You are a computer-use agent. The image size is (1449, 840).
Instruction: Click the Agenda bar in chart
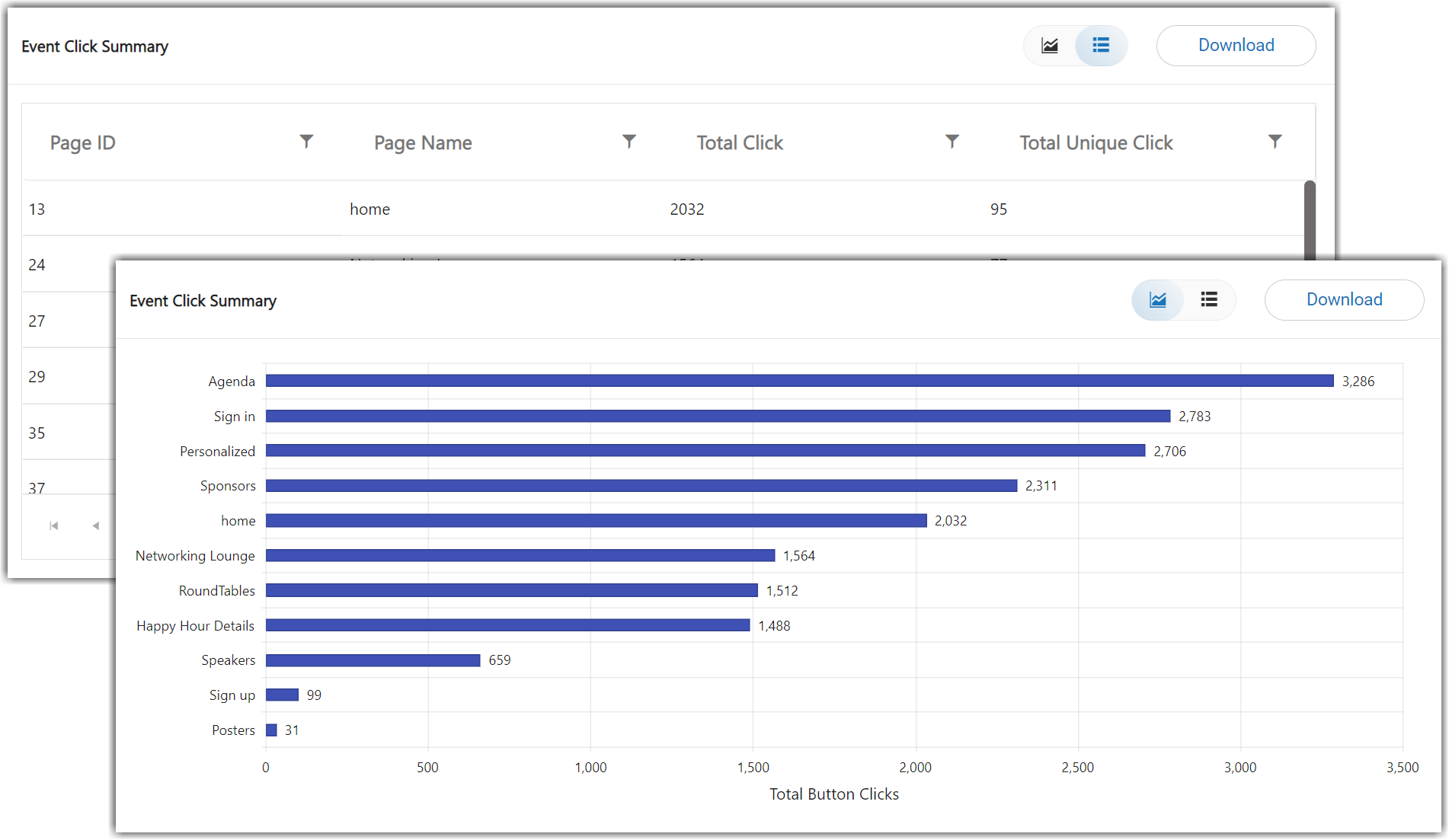pos(799,381)
